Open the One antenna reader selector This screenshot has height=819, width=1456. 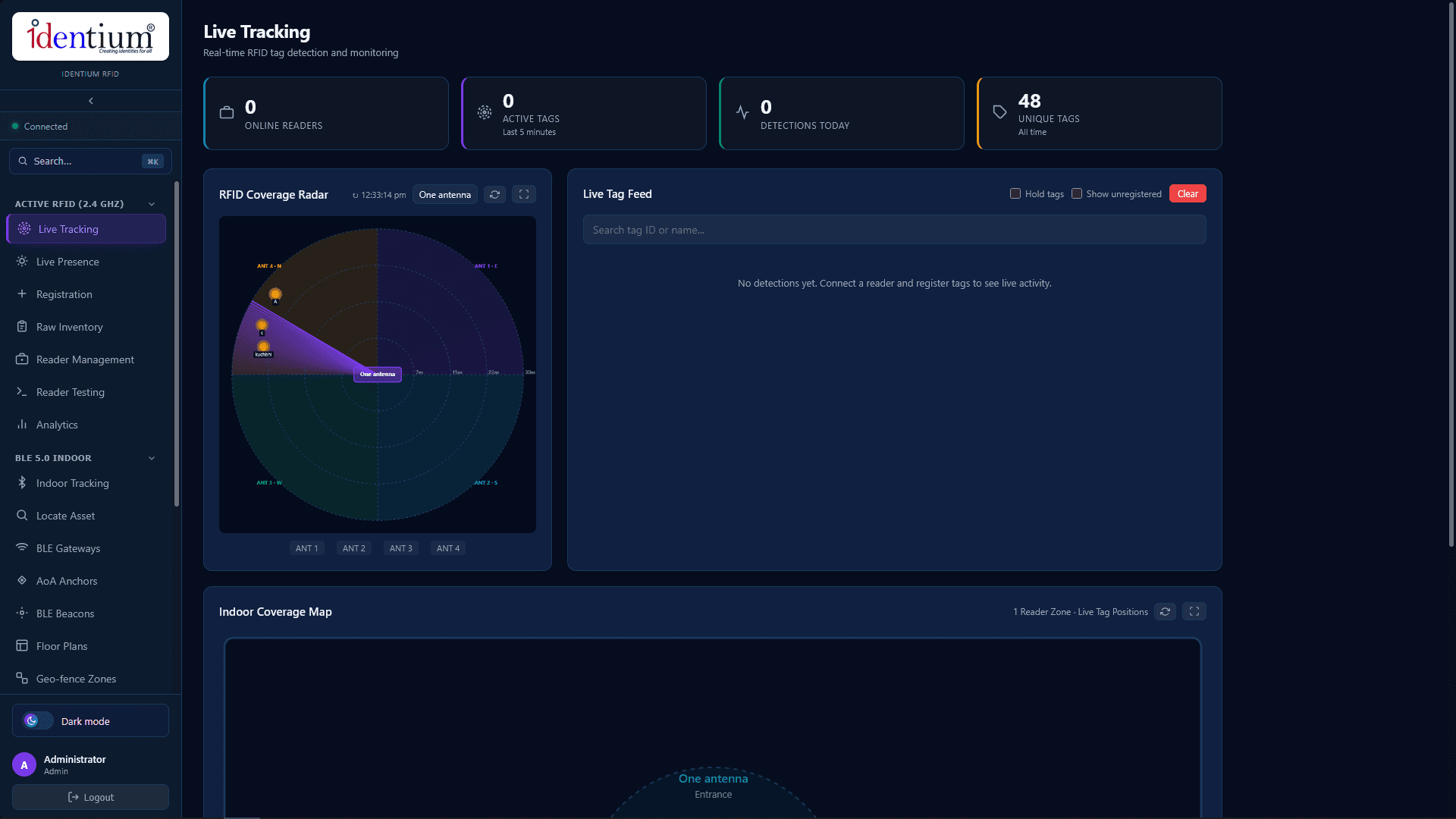(x=445, y=195)
